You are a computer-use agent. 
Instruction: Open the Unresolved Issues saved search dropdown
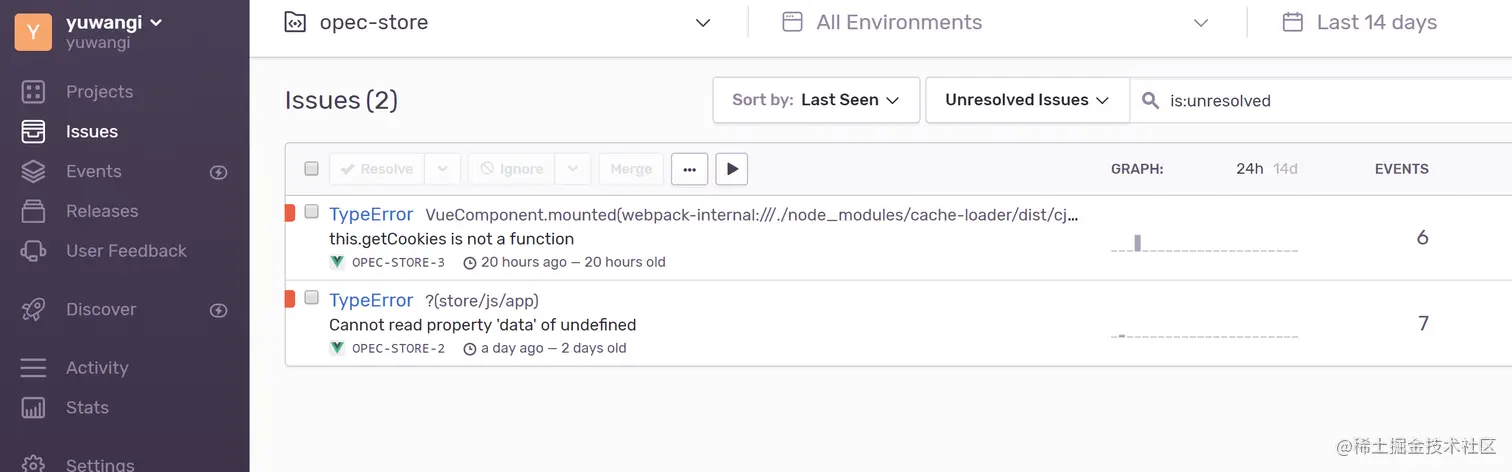1026,100
